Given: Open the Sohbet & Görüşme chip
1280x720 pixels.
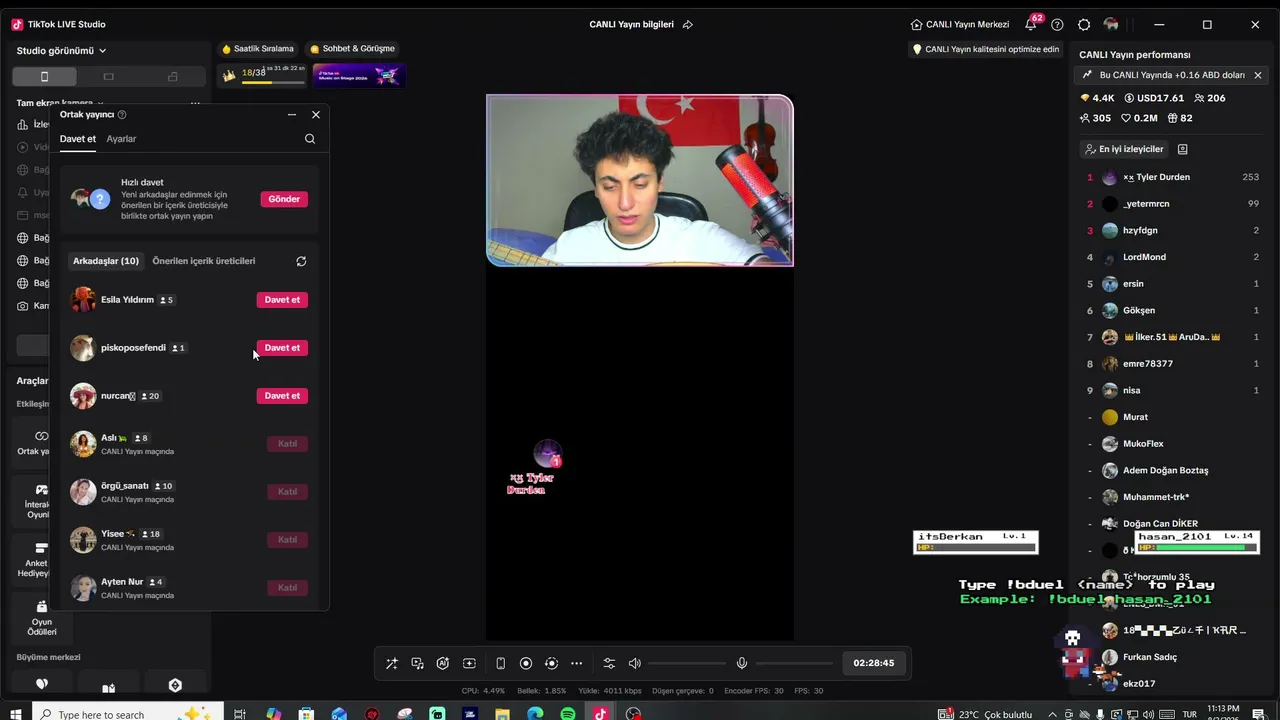Looking at the screenshot, I should click(353, 49).
